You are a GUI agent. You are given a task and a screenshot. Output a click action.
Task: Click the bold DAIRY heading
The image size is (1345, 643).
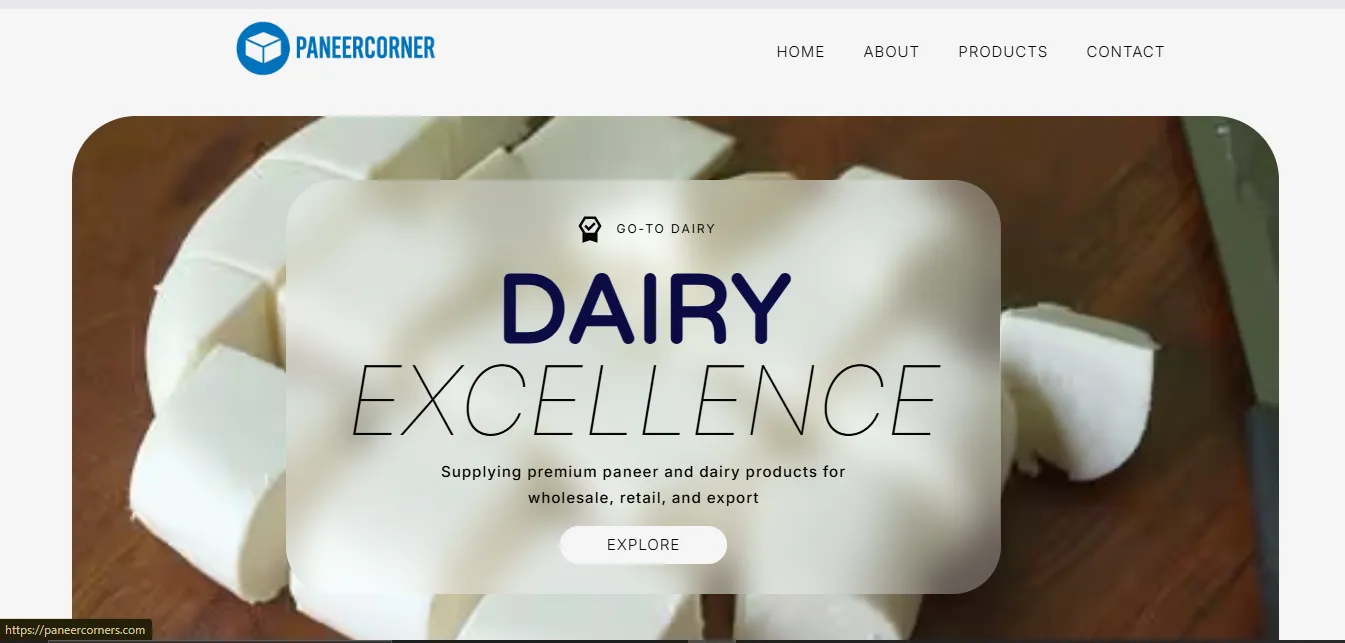coord(645,308)
